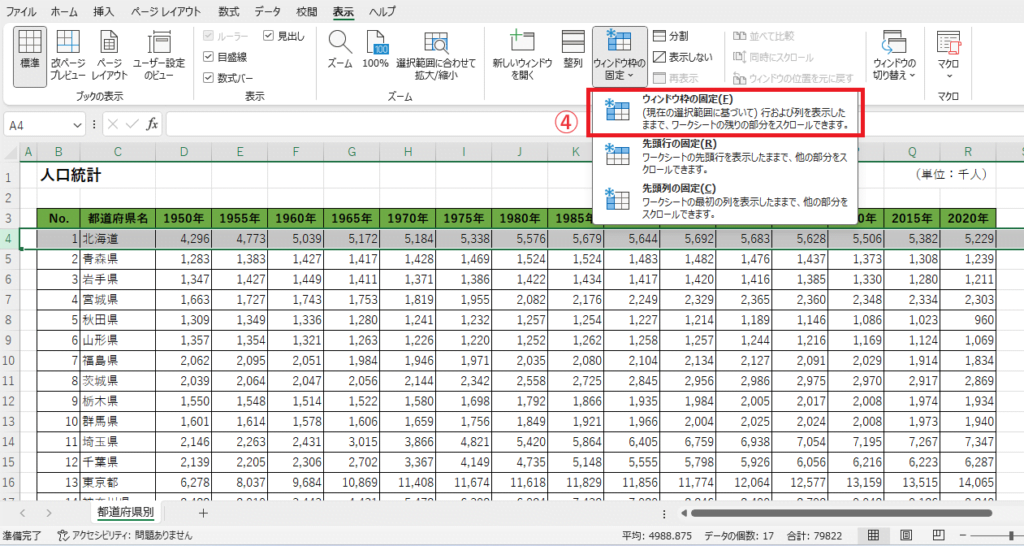
Task: Click the 人口統計 title cell
Action: (x=71, y=176)
